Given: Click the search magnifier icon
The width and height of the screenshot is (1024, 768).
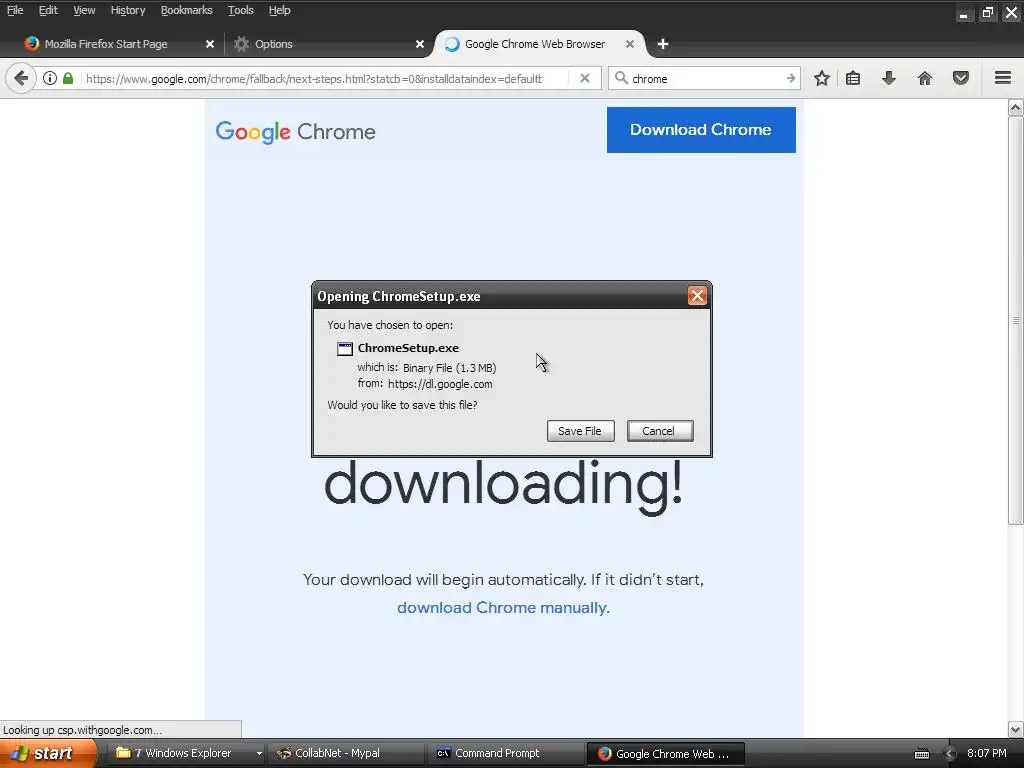Looking at the screenshot, I should pyautogui.click(x=621, y=78).
